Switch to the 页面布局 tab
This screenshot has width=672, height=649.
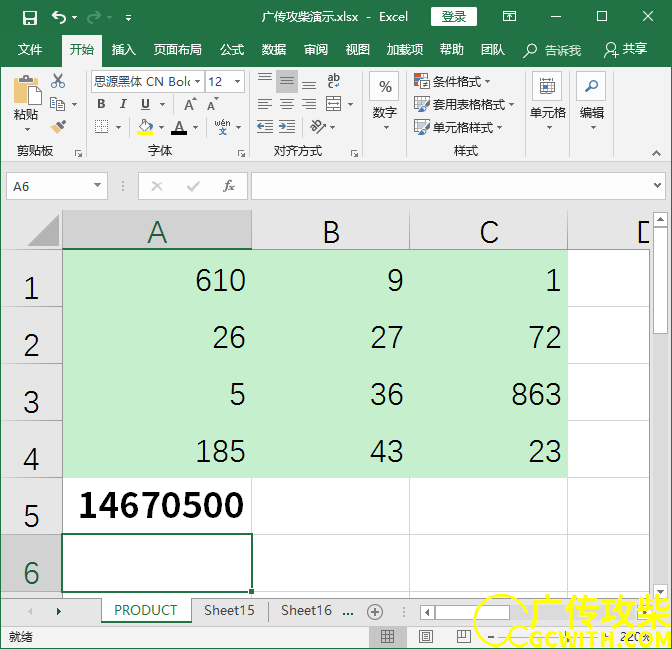pyautogui.click(x=177, y=50)
